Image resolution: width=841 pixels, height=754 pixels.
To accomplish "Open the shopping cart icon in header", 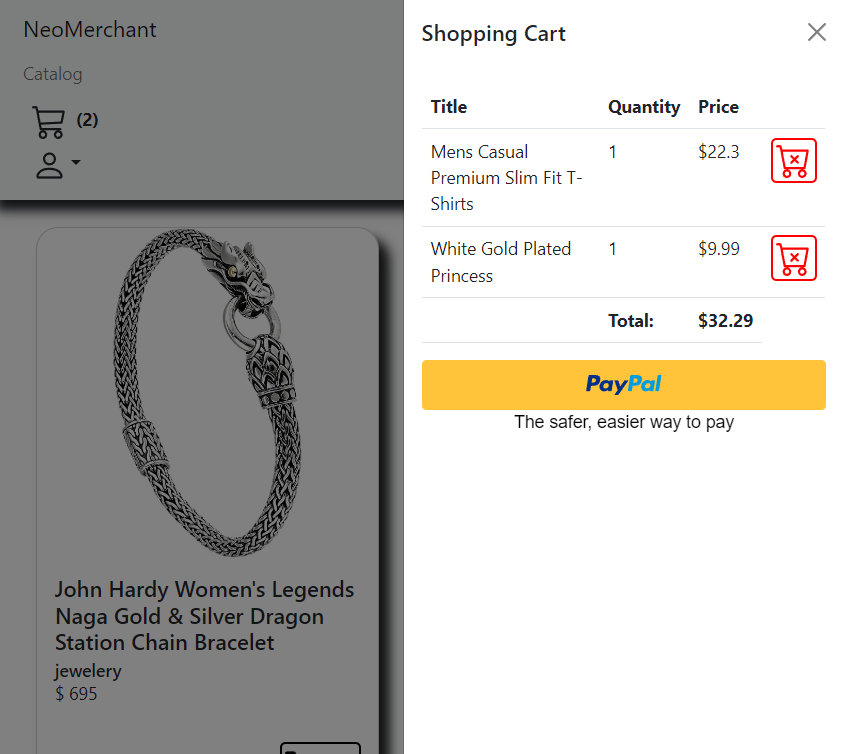I will pos(48,122).
